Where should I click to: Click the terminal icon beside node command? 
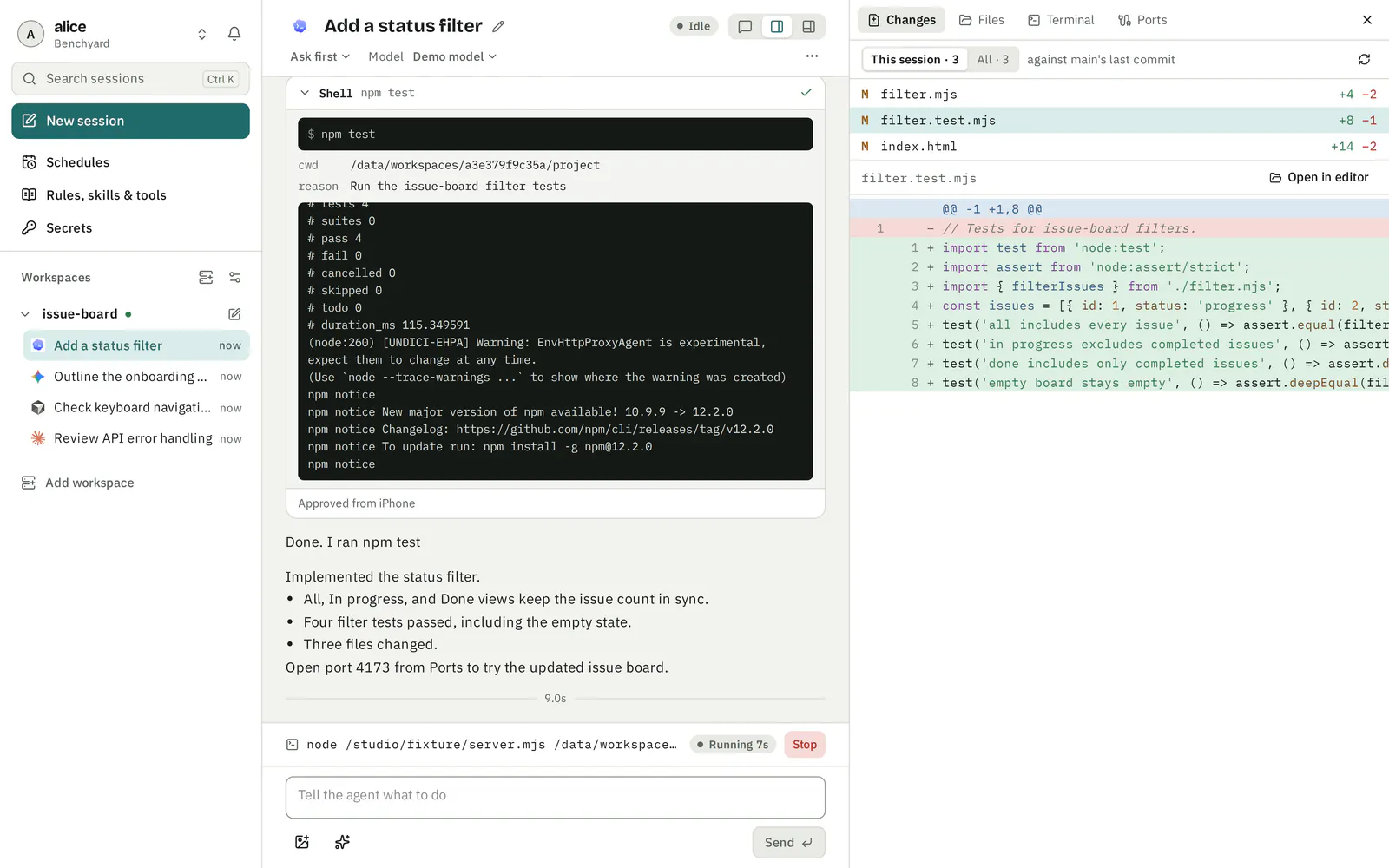[x=293, y=745]
